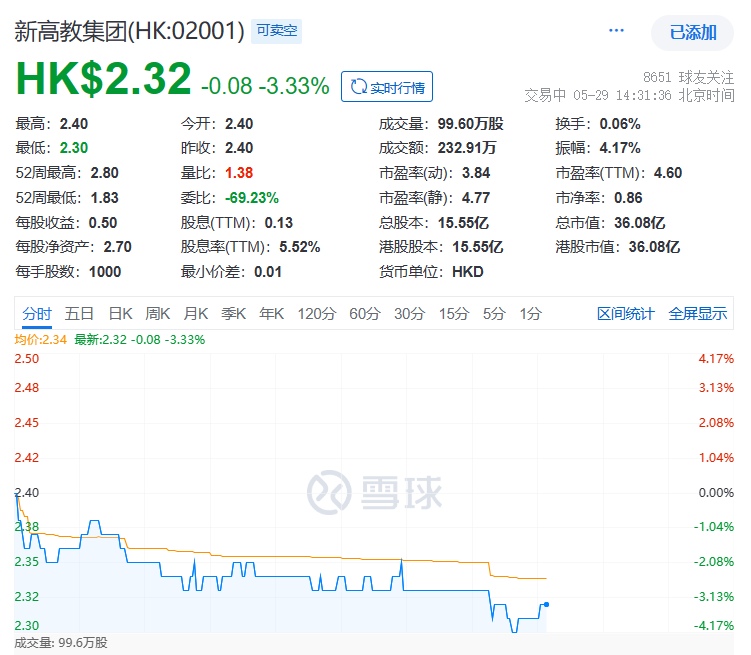Image resolution: width=751 pixels, height=655 pixels.
Task: Click the 总股本 value 15.55亿
Action: pyautogui.click(x=463, y=223)
